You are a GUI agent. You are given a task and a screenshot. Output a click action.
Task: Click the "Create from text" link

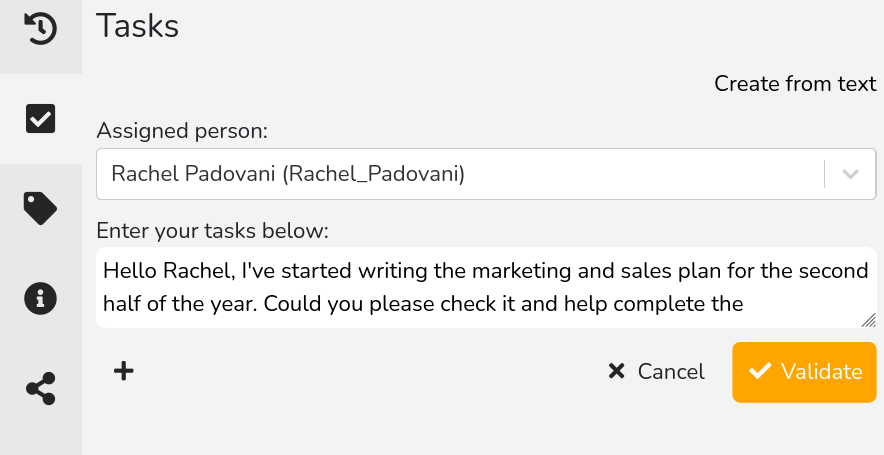[x=795, y=84]
